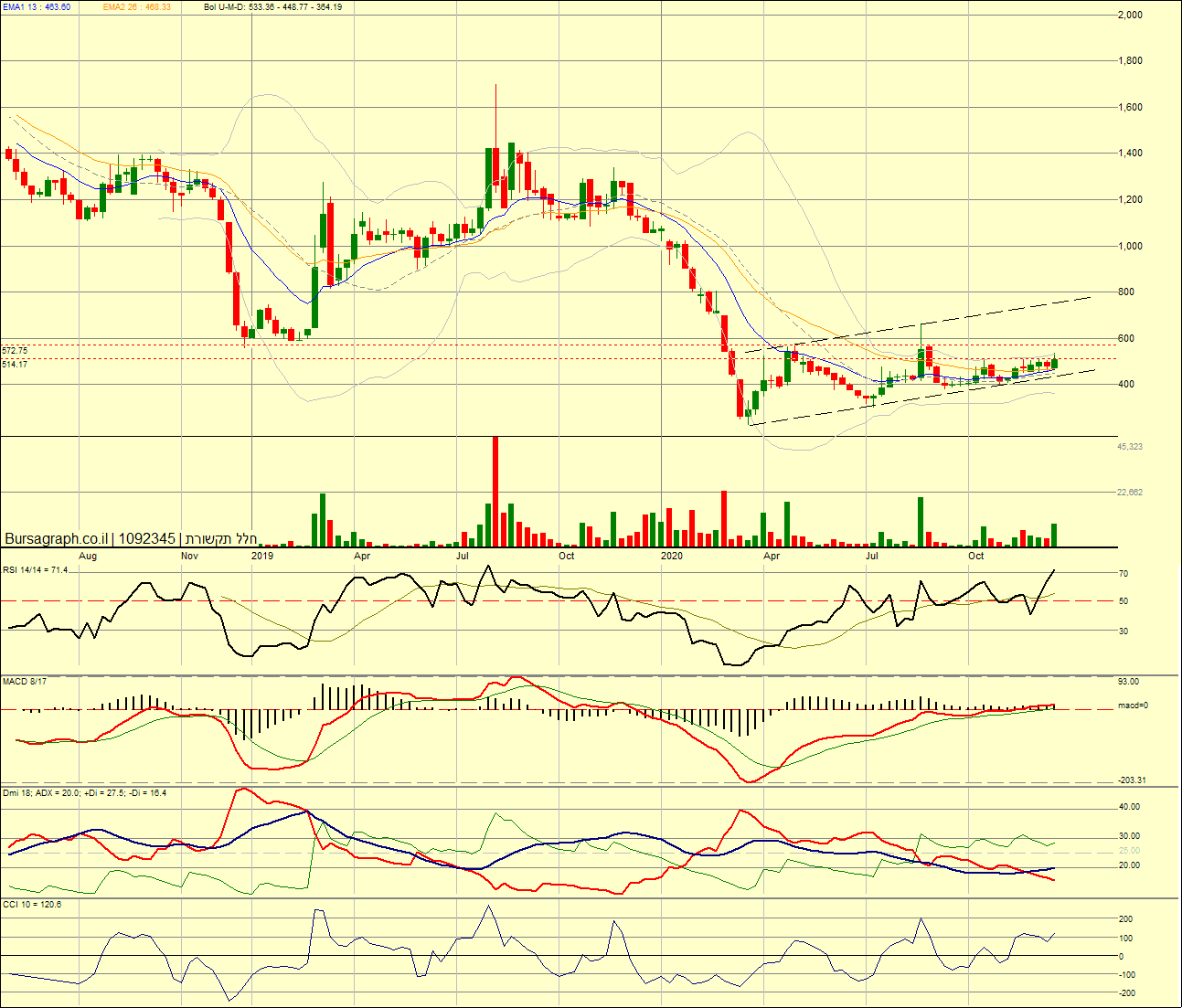
Task: Click the tallest red volume bar
Action: coord(495,492)
